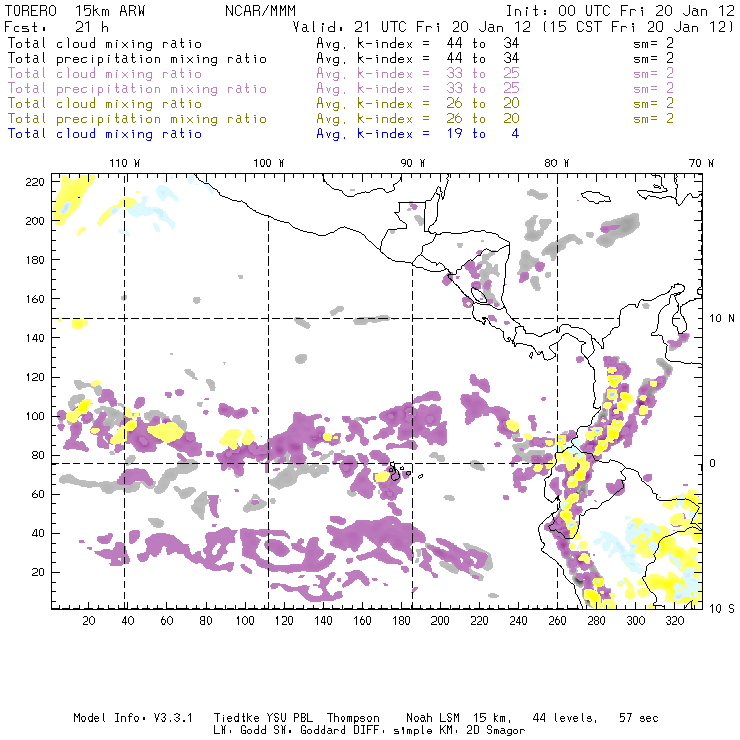Click "20" on the bottom grid axis

[89, 621]
